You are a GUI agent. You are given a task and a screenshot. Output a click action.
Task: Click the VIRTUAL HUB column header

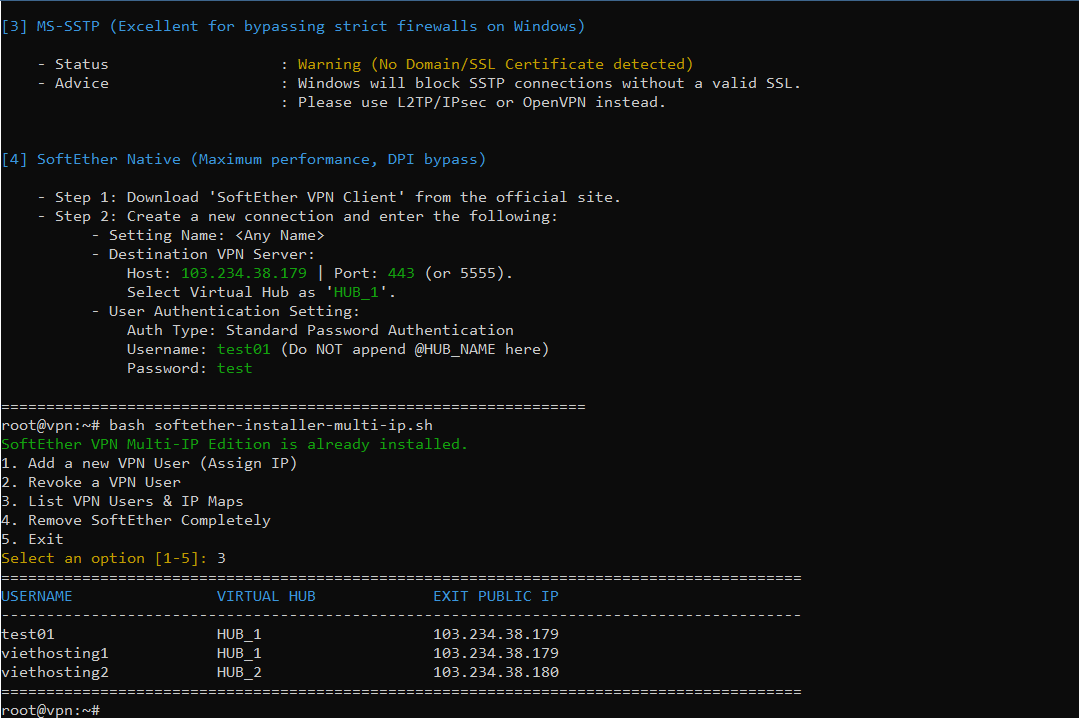pos(266,595)
